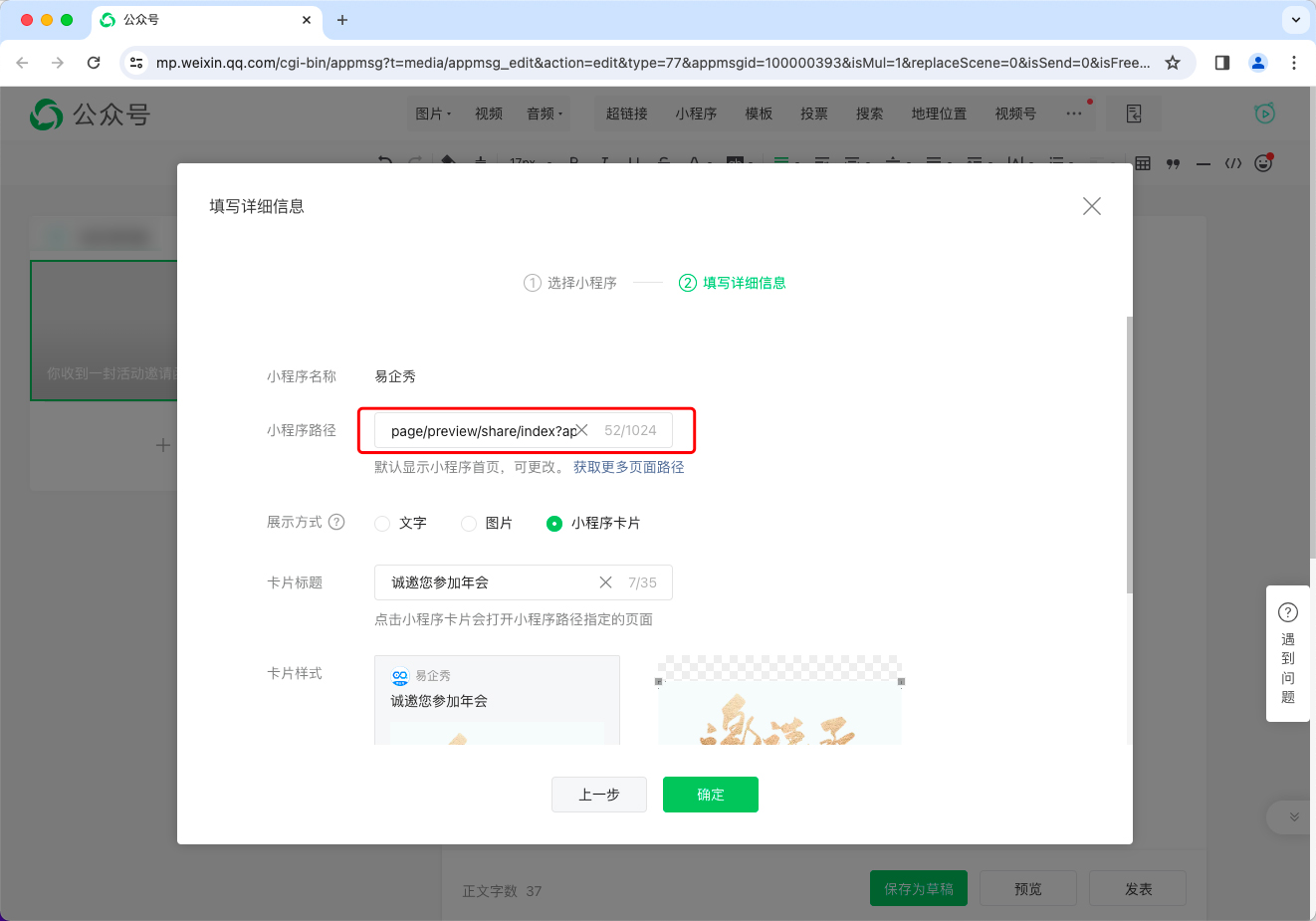Image resolution: width=1316 pixels, height=921 pixels.
Task: Clear the 小程序路径 input text
Action: click(x=583, y=430)
